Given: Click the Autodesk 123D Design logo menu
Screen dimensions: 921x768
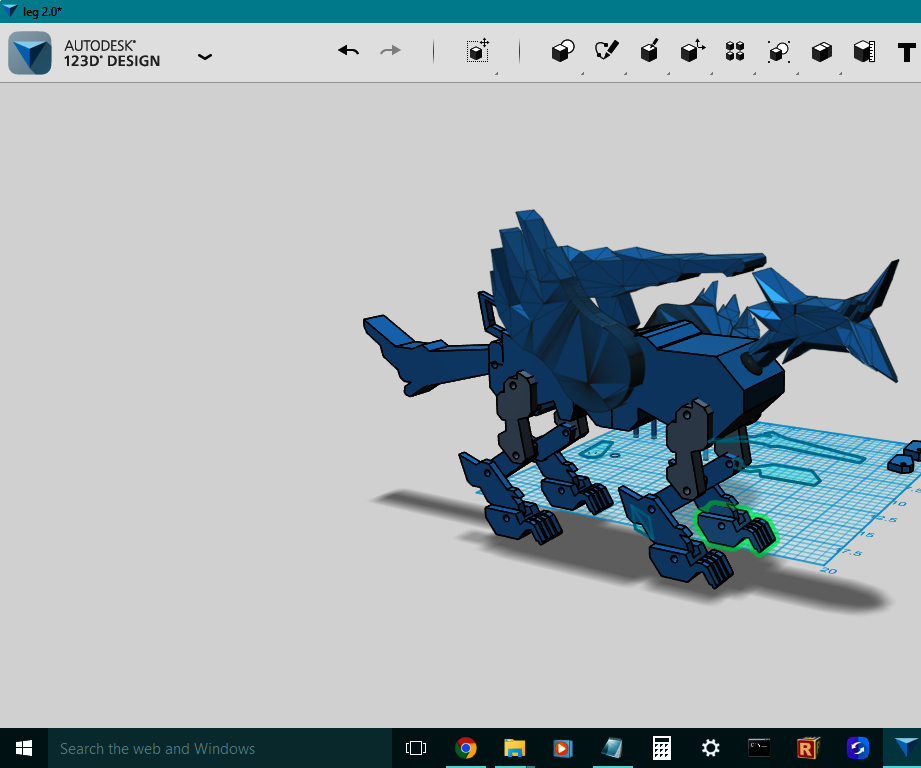Looking at the screenshot, I should coord(30,51).
